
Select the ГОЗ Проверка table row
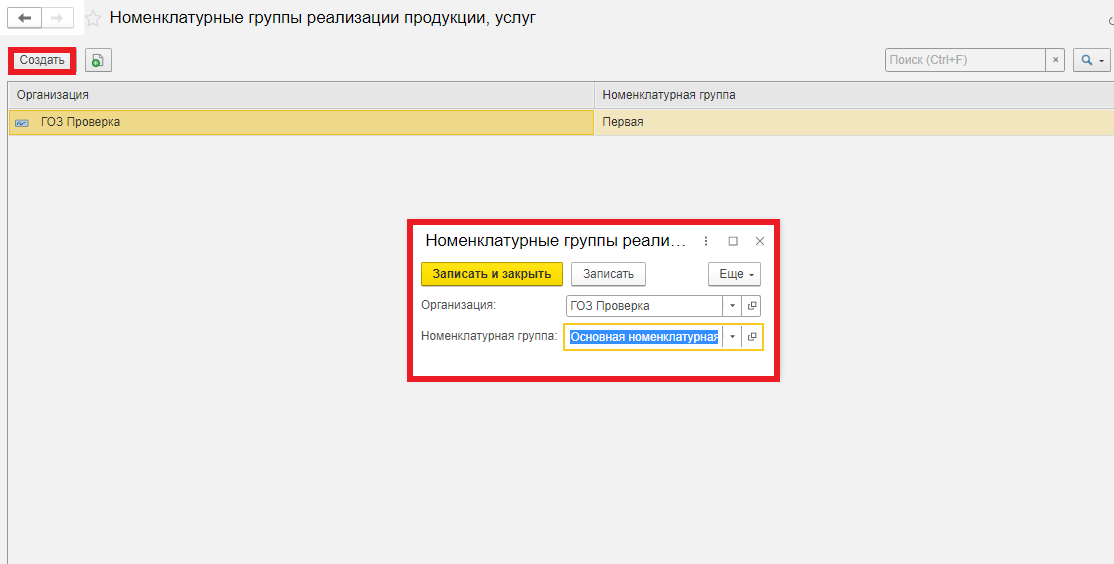coord(300,122)
